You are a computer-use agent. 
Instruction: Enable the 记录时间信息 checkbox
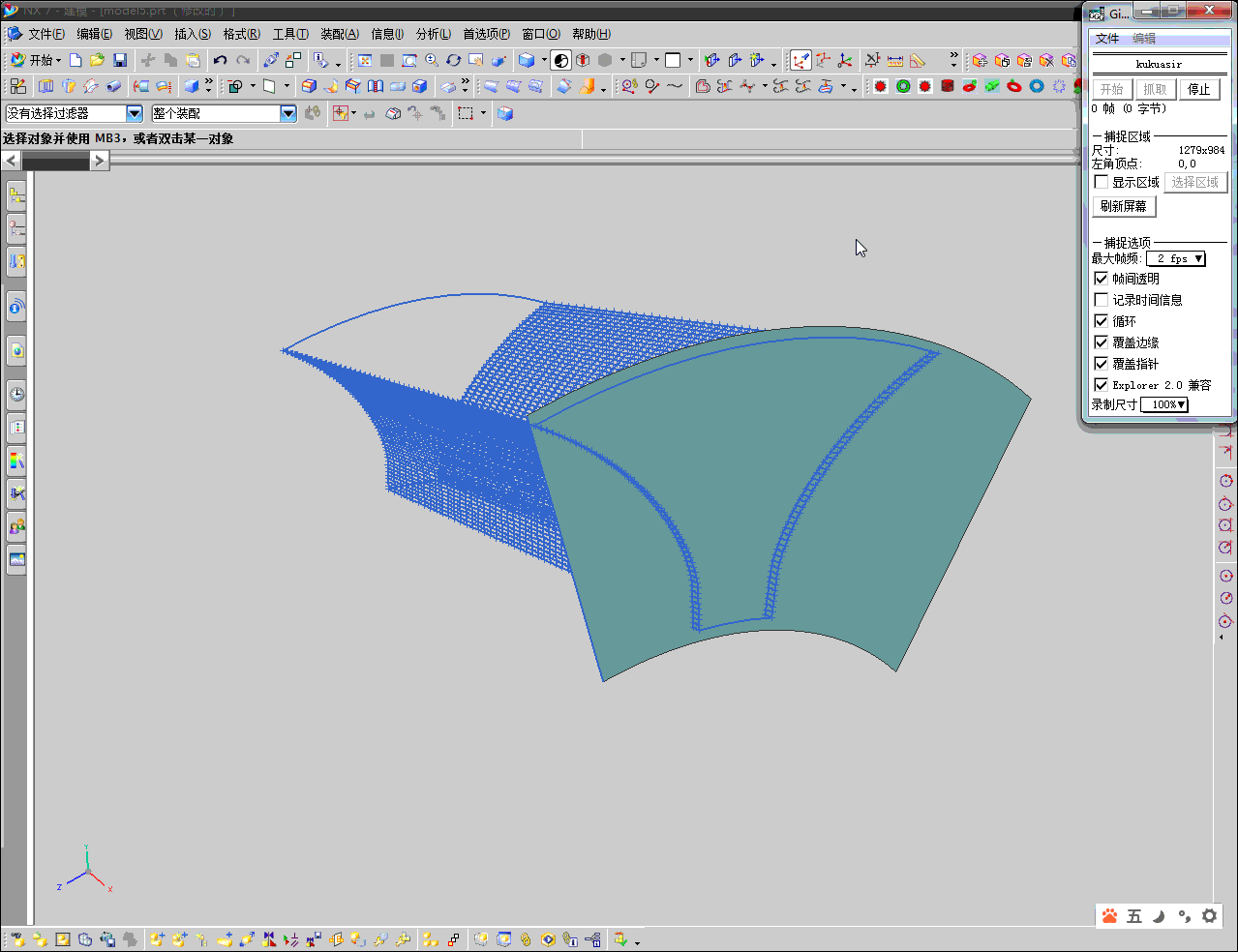(x=1102, y=300)
